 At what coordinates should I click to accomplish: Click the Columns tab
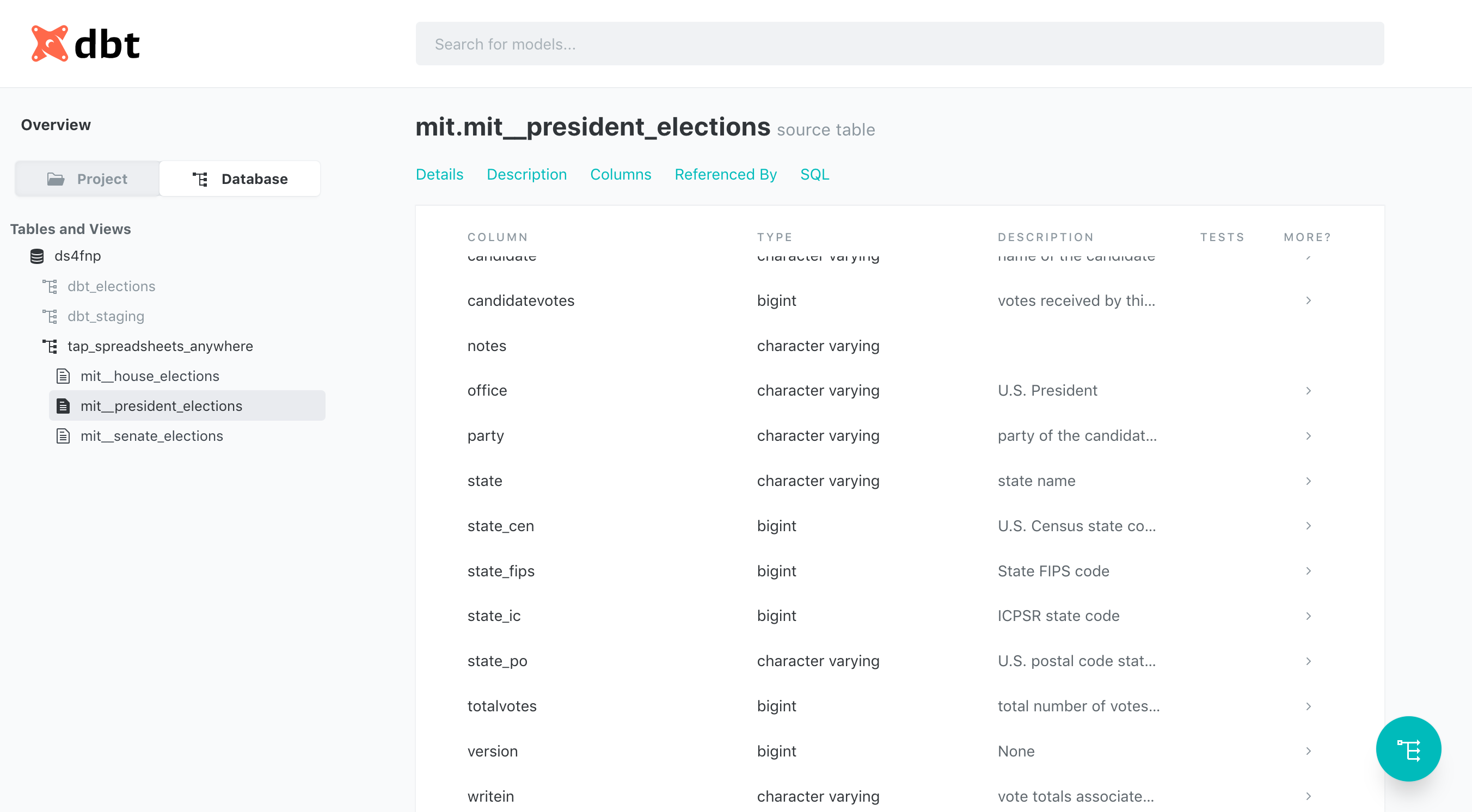620,175
